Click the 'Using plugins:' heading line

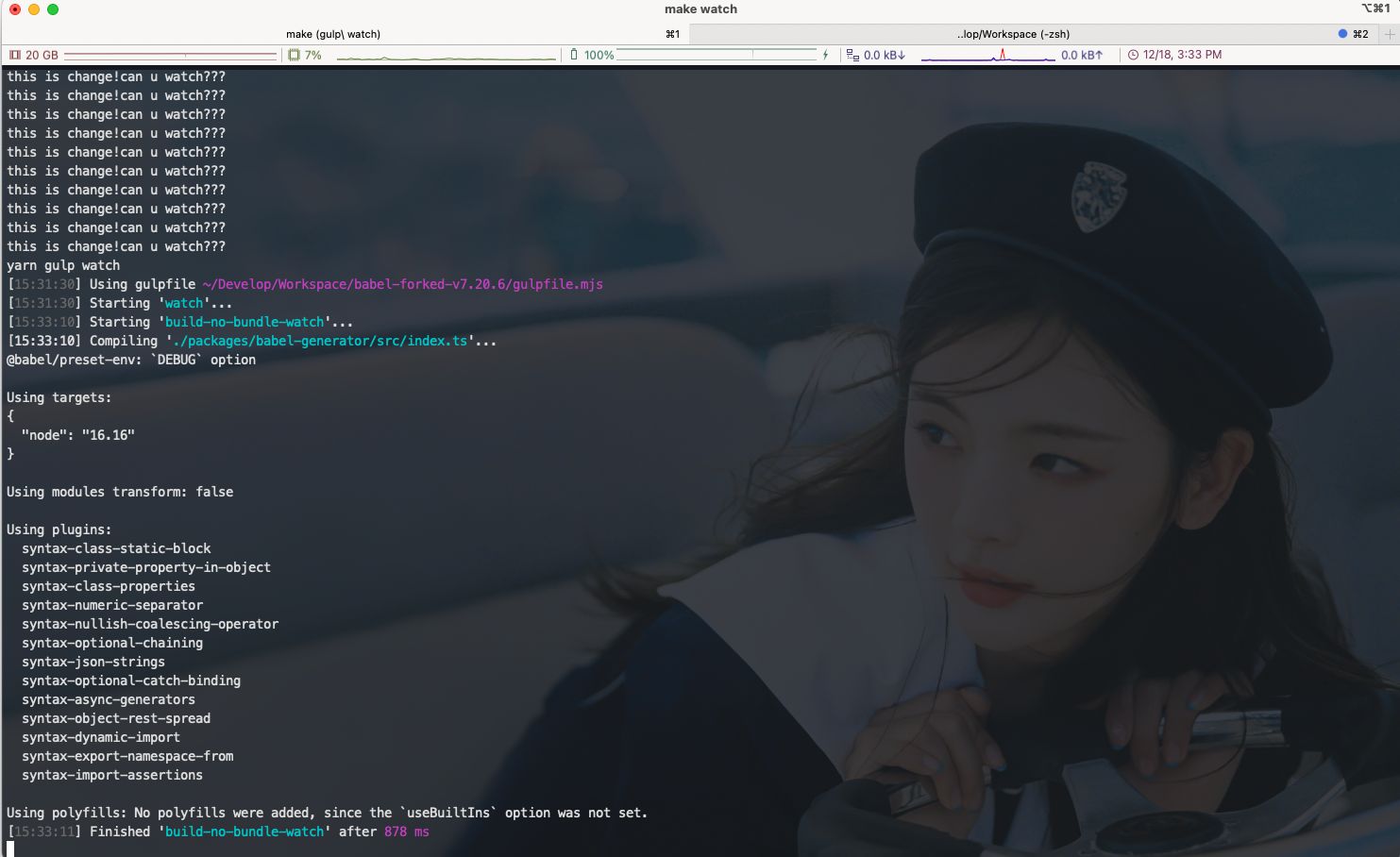[x=59, y=529]
